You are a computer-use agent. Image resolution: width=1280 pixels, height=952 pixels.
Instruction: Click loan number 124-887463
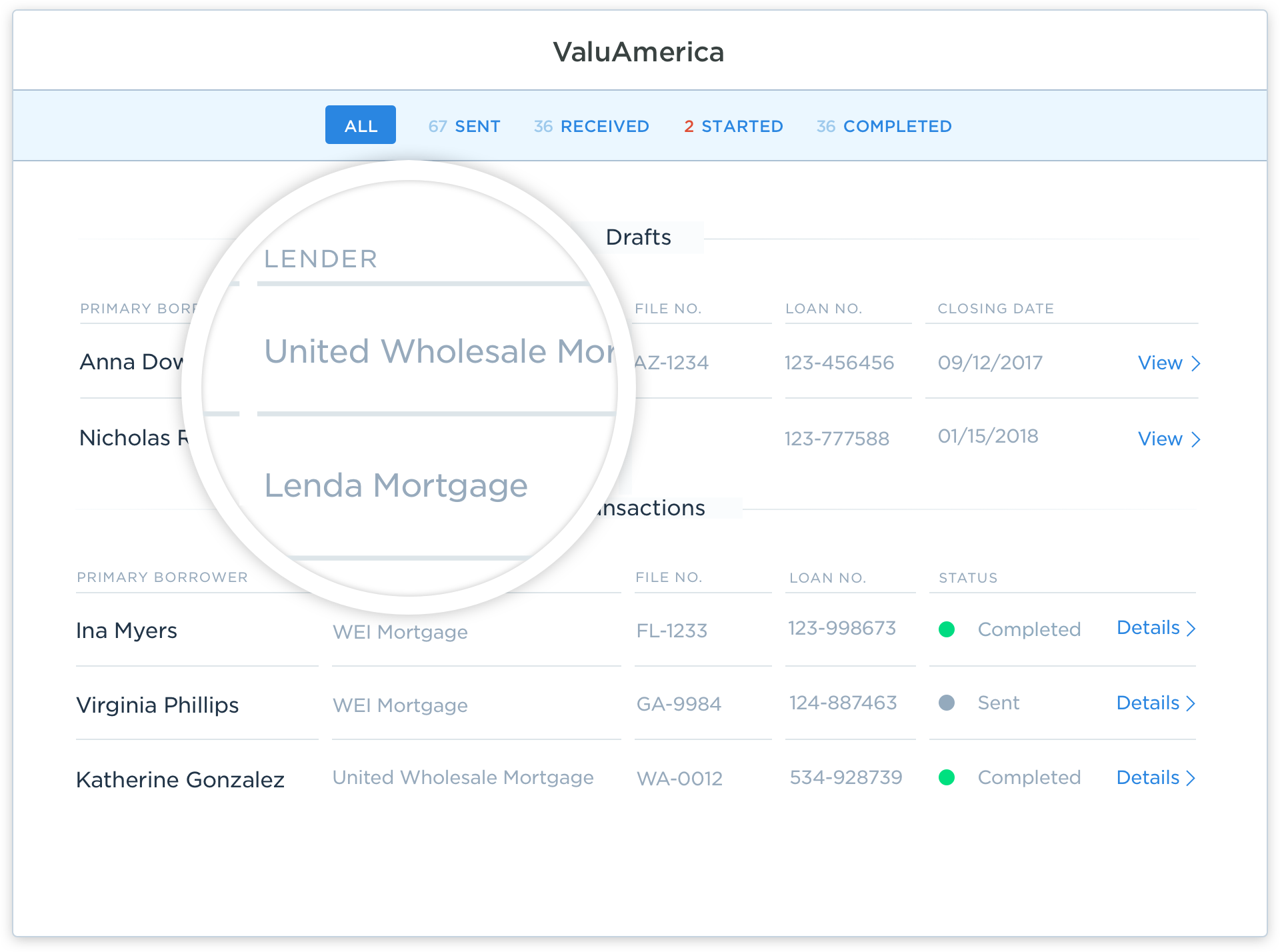point(843,703)
